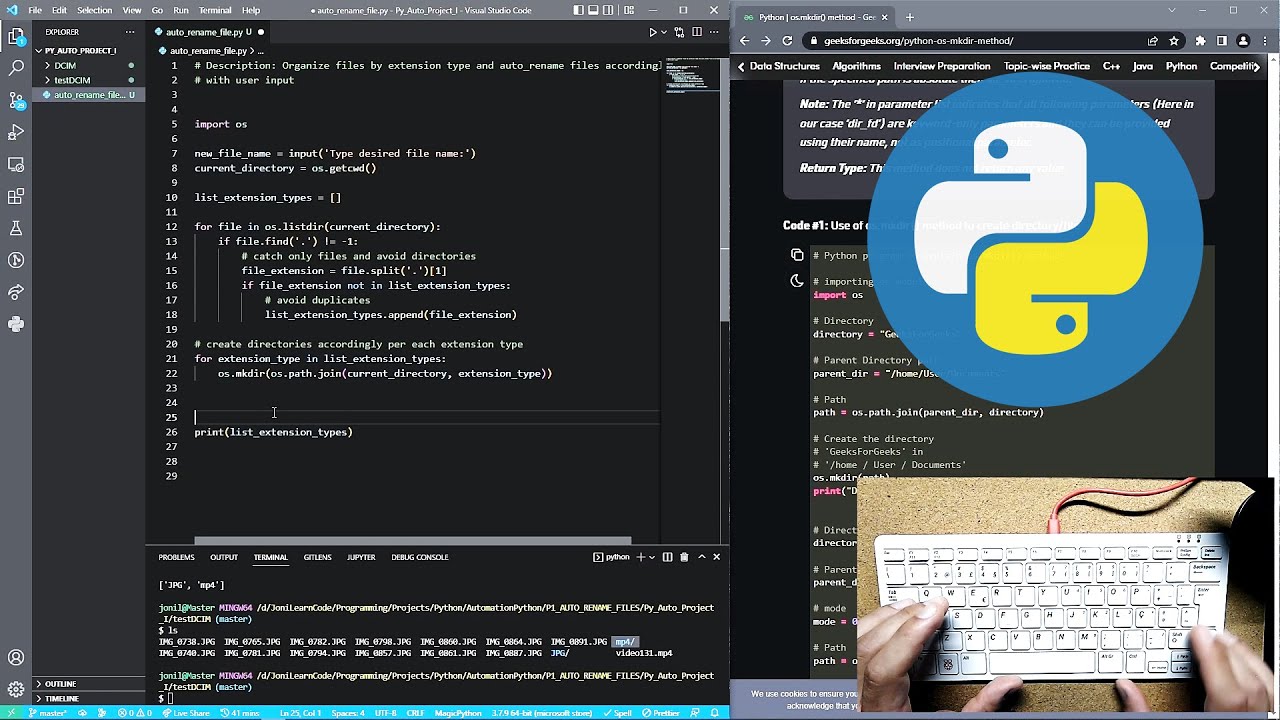Click Chrome back arrow
The width and height of the screenshot is (1280, 720).
coord(744,41)
